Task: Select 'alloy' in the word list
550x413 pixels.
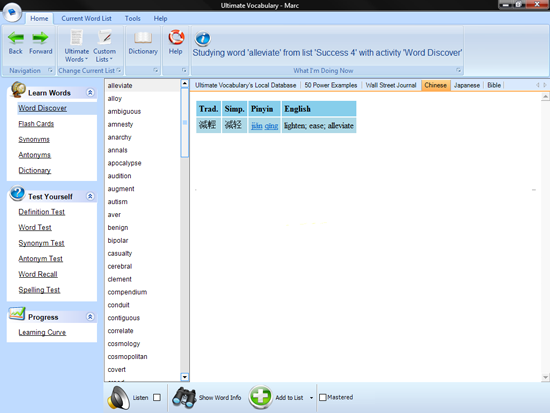Action: click(115, 99)
